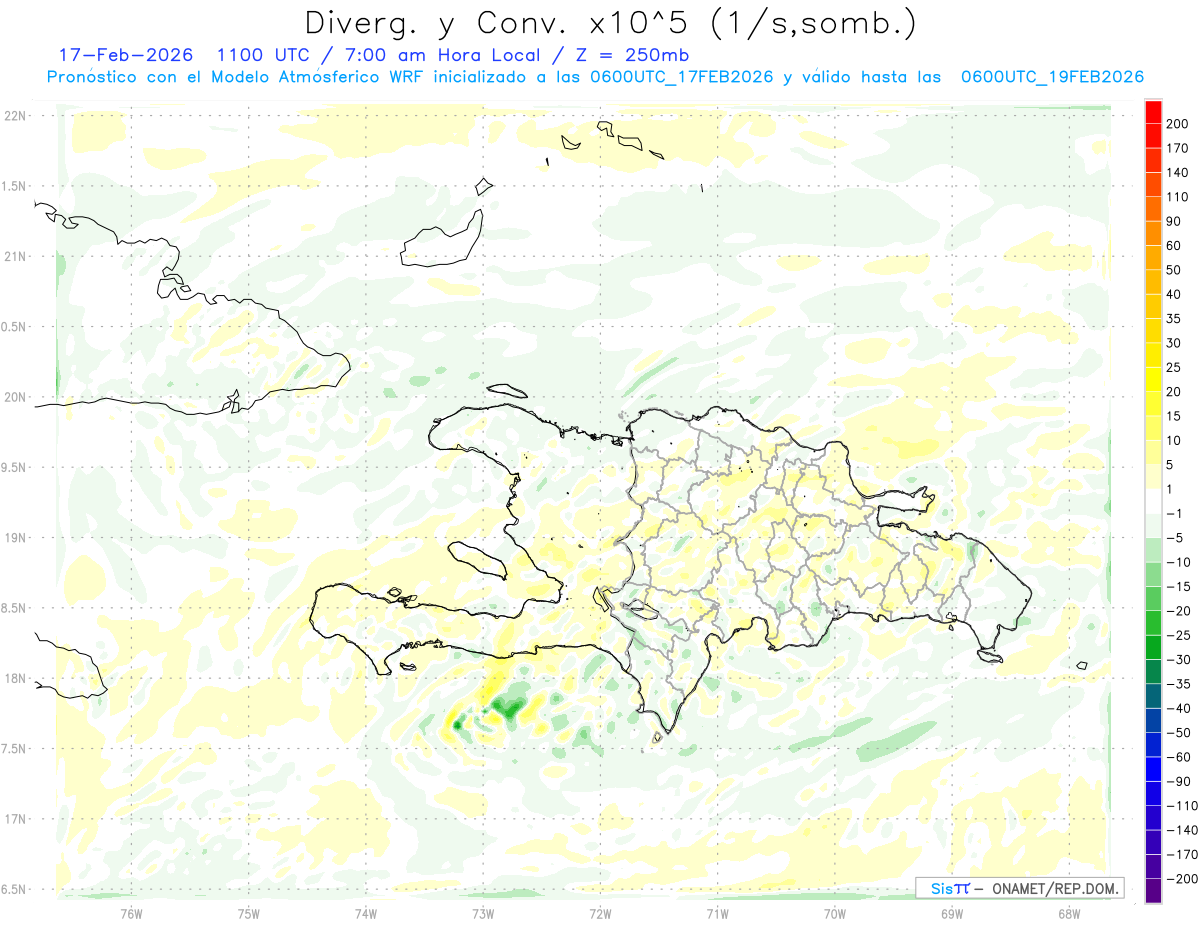Click the positive "25" colorbar value
This screenshot has height=927, width=1200.
[x=1174, y=367]
